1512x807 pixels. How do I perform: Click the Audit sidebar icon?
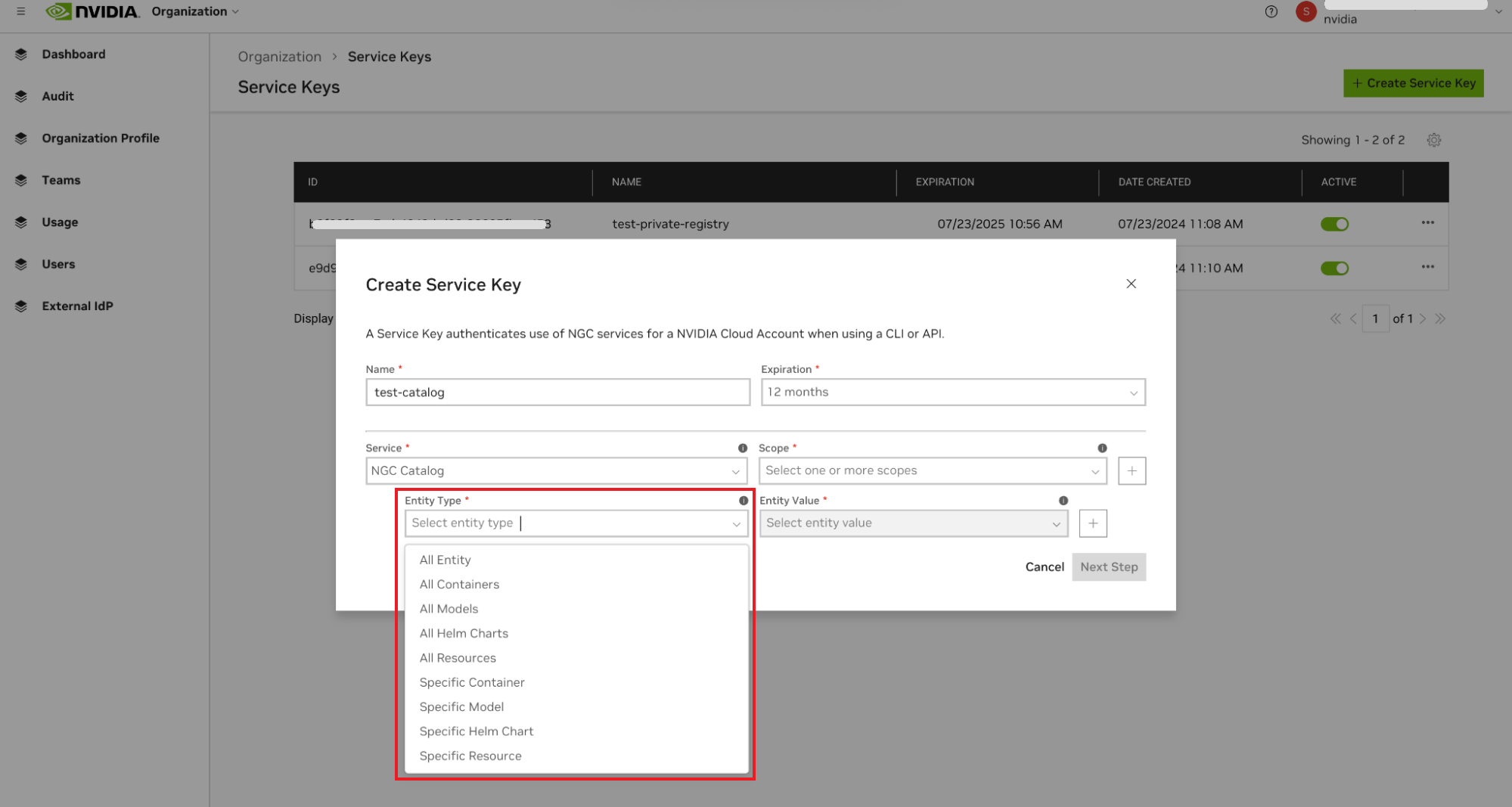[x=21, y=96]
